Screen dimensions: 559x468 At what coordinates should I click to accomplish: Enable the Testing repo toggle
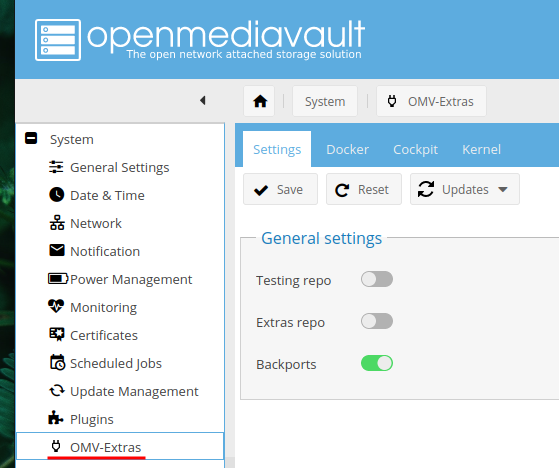tap(377, 279)
